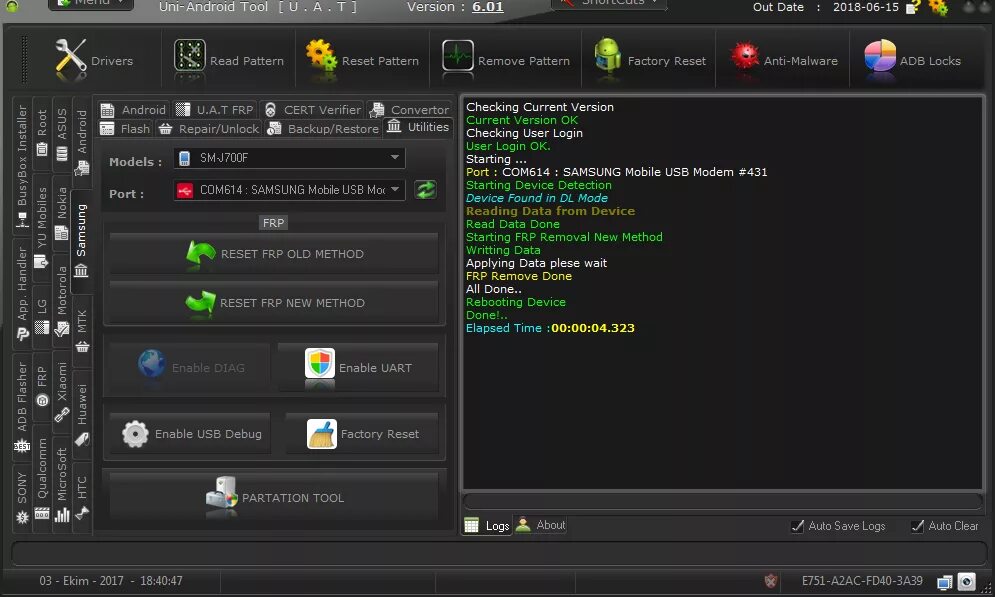
Task: Click the 'Elapsed Time' log line
Action: tap(550, 328)
